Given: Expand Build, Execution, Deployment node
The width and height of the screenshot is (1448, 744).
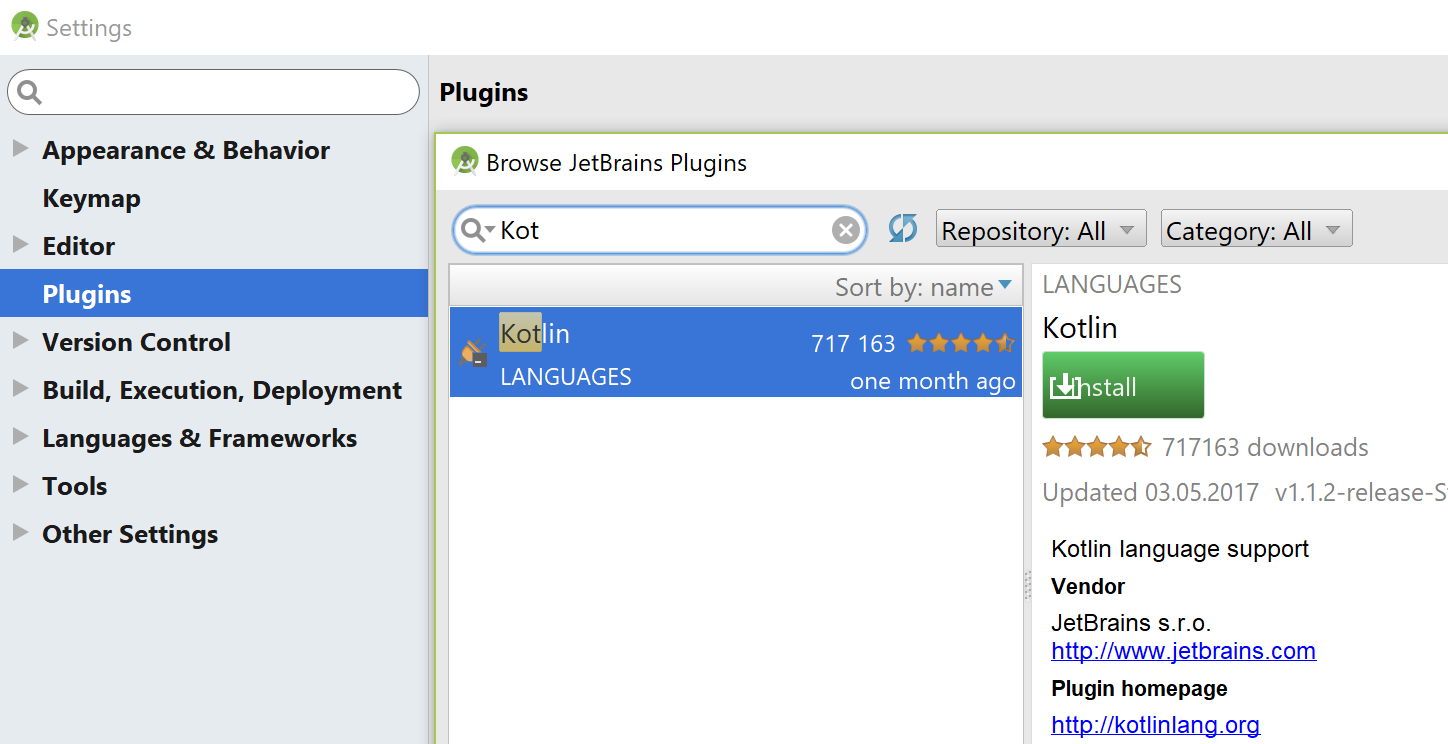Looking at the screenshot, I should (20, 389).
